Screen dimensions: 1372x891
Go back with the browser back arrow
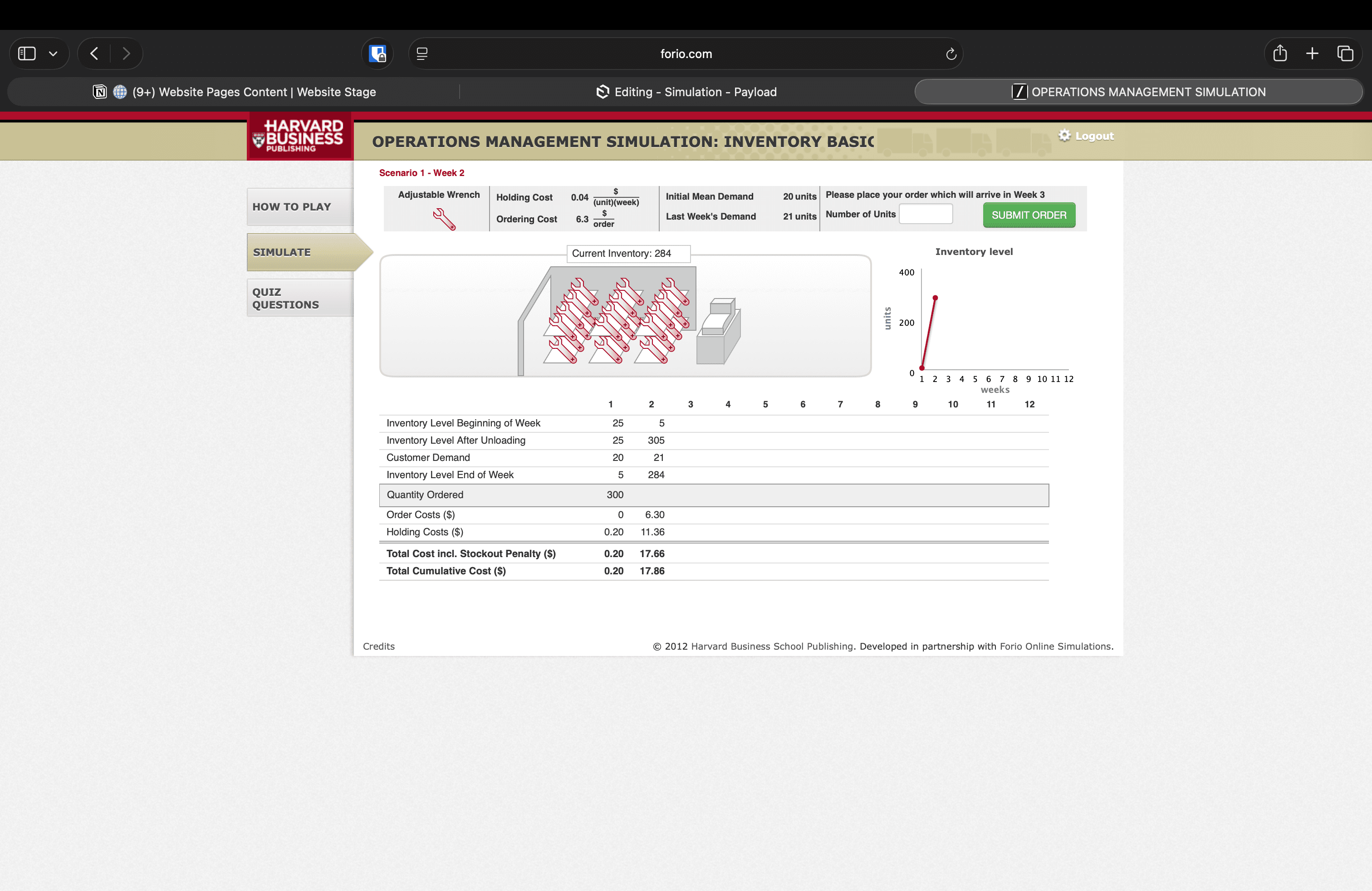tap(94, 54)
